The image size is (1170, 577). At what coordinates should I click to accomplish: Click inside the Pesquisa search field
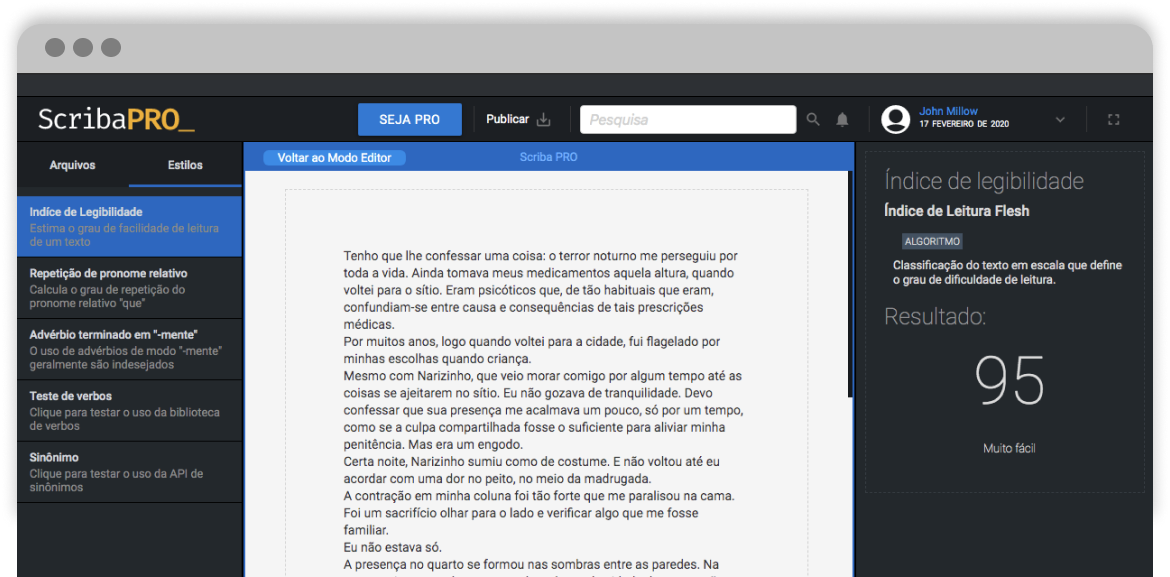point(688,118)
